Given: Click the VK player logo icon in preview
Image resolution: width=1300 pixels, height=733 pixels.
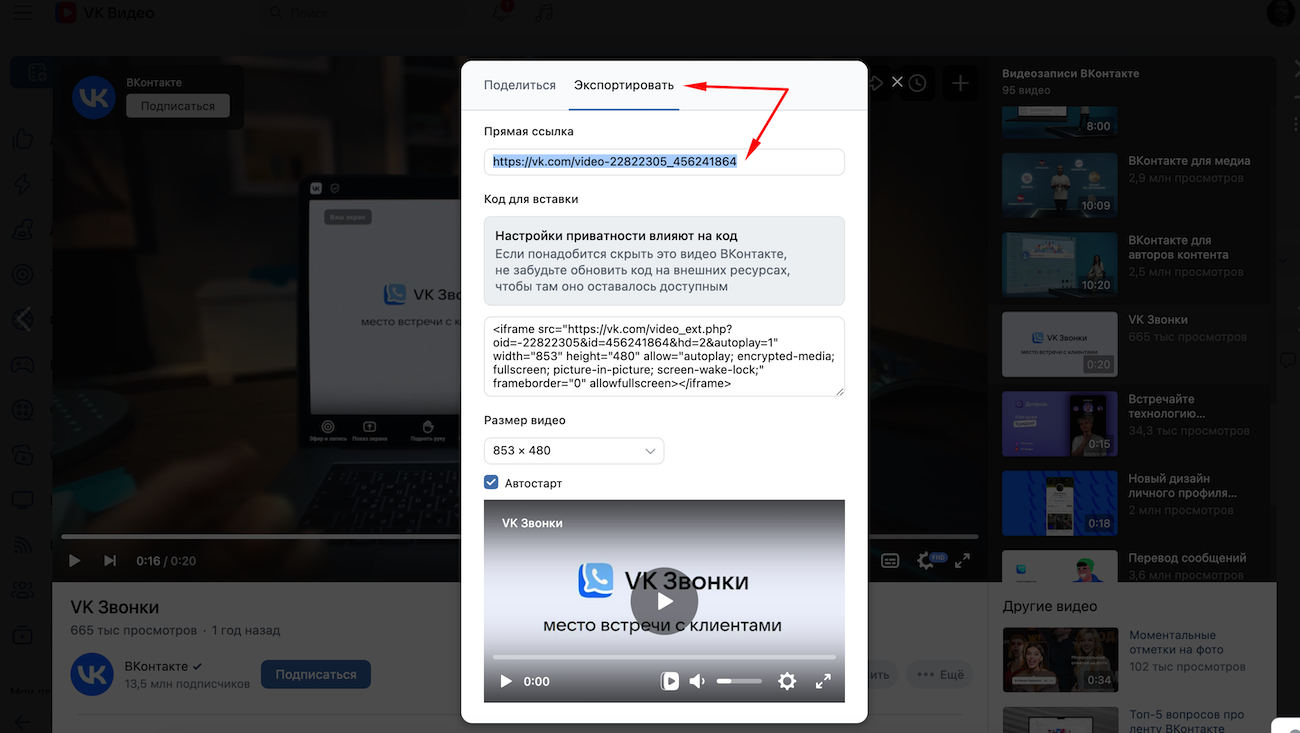Looking at the screenshot, I should (x=670, y=681).
